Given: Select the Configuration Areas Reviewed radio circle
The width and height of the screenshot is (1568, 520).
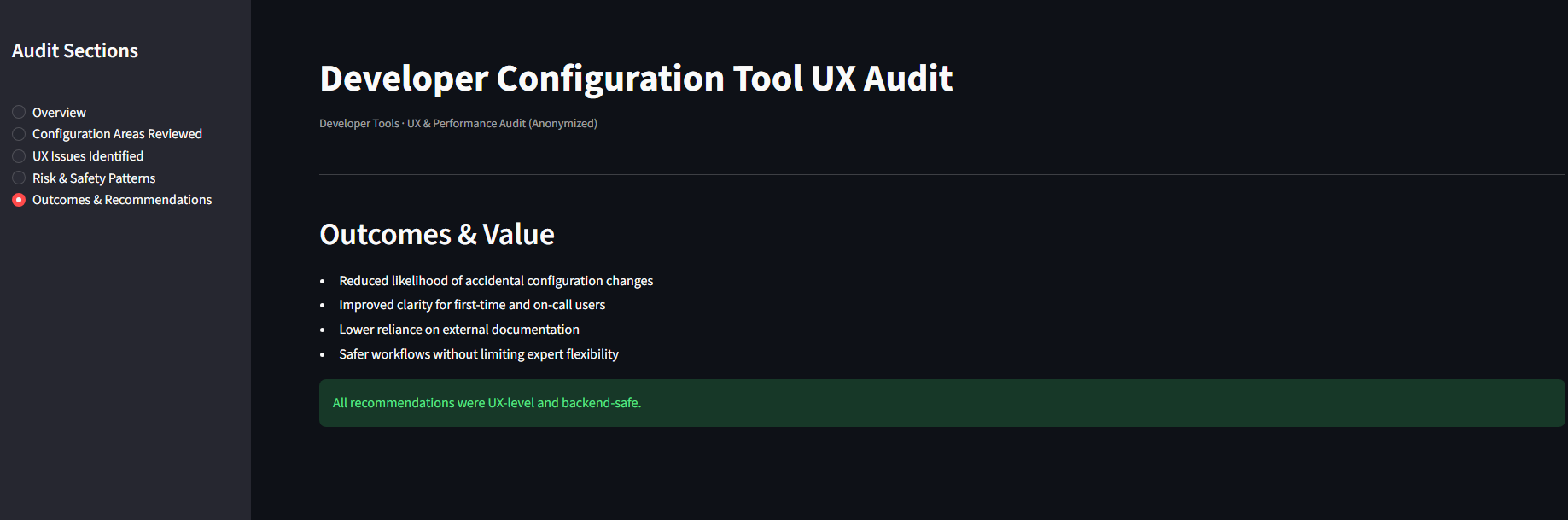Looking at the screenshot, I should (x=19, y=134).
